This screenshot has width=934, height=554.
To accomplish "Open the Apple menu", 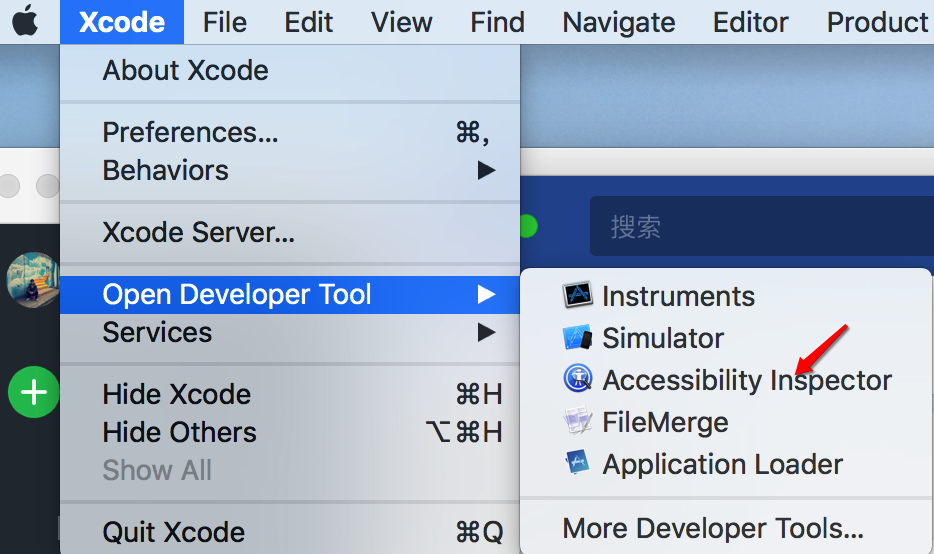I will pos(25,21).
